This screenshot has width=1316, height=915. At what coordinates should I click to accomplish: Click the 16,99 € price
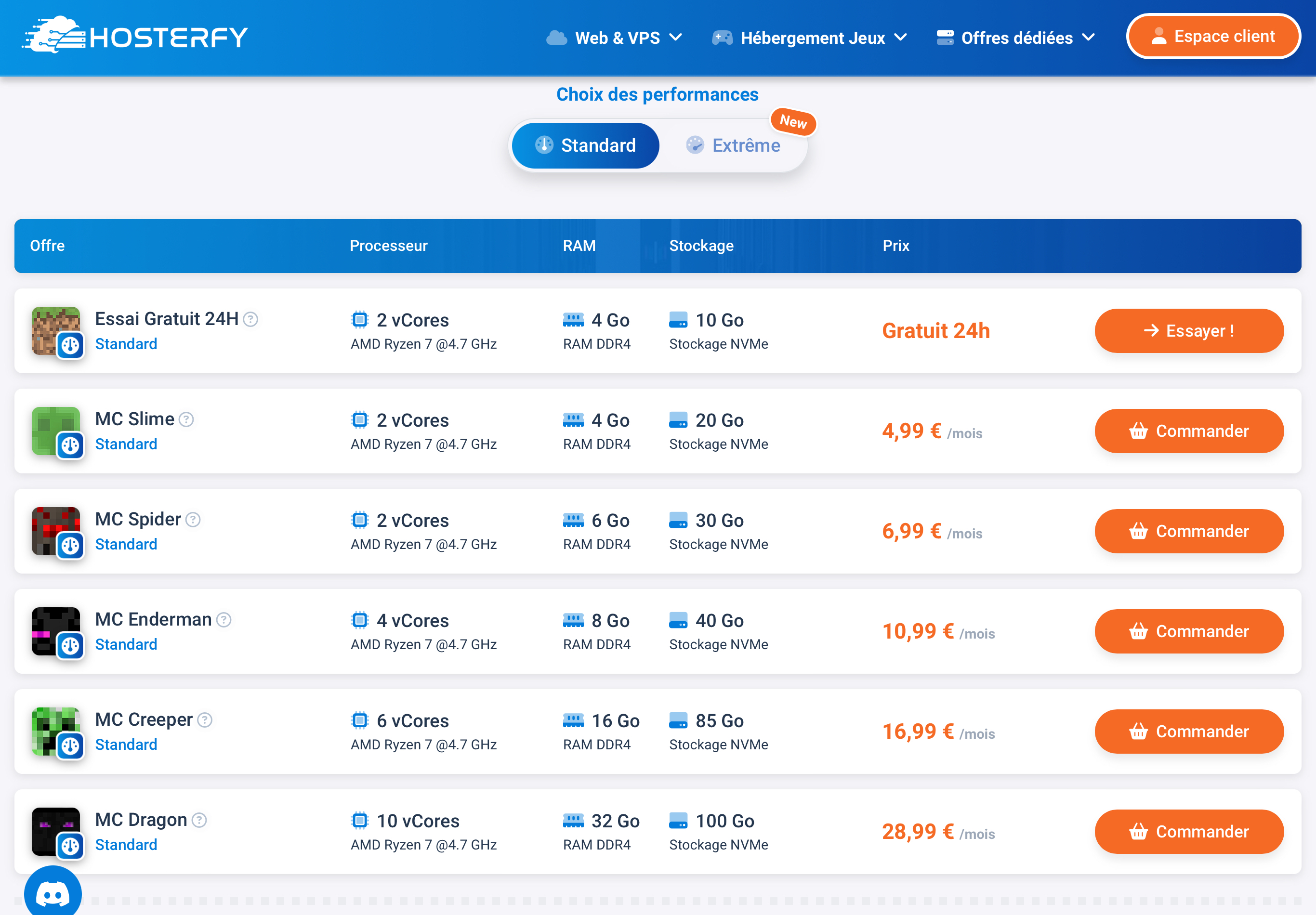[918, 731]
